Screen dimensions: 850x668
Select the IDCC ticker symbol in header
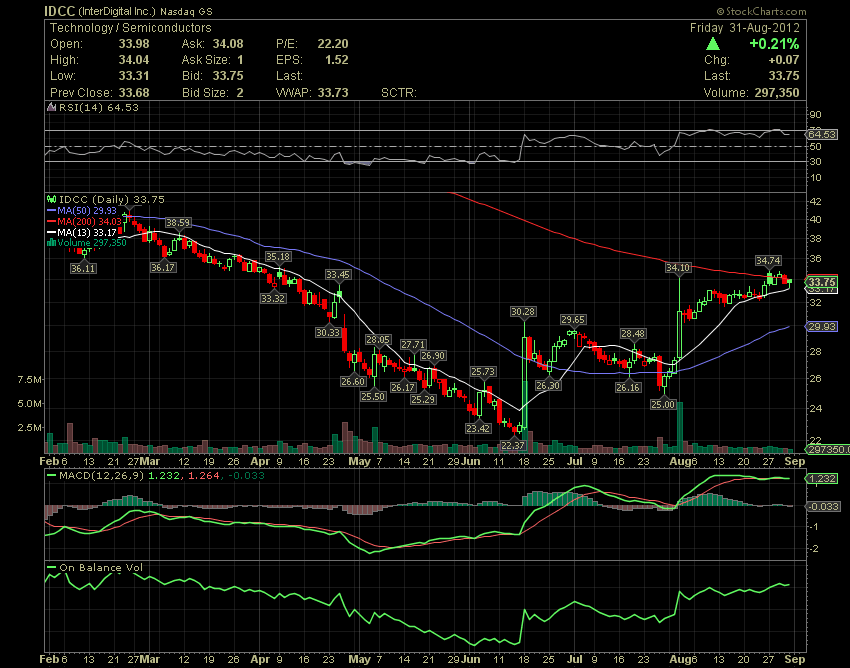(60, 11)
